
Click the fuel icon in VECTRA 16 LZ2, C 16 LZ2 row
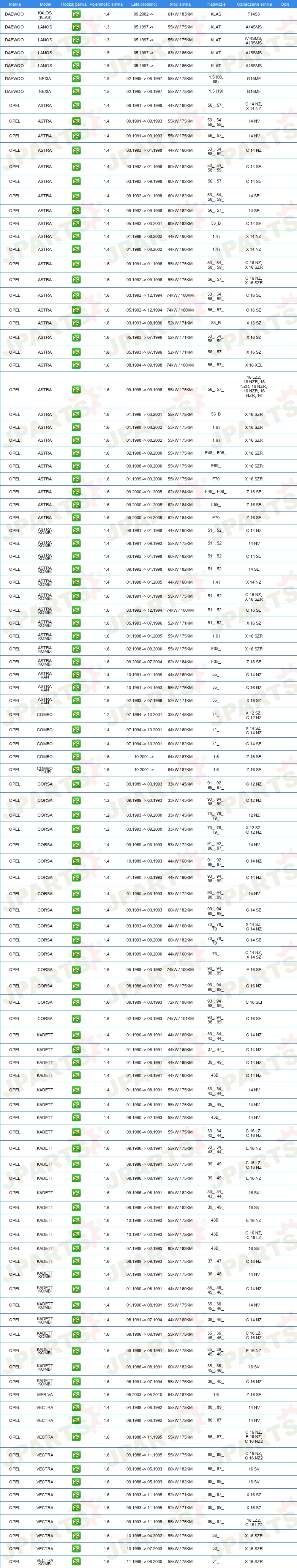76,1522
